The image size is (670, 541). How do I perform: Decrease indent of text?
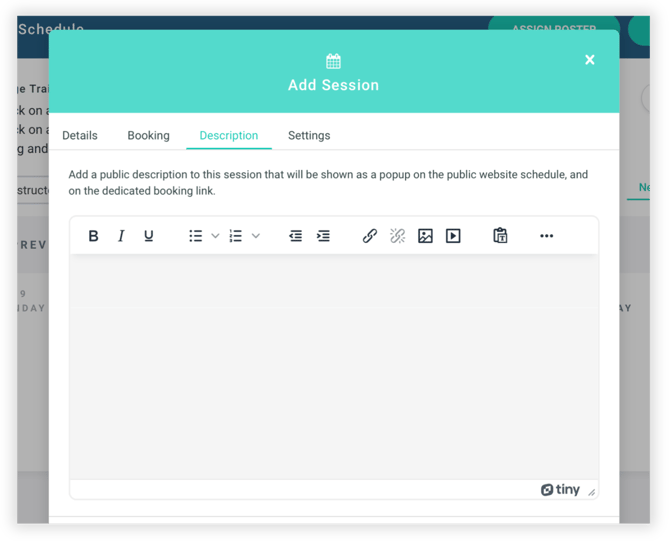coord(295,236)
